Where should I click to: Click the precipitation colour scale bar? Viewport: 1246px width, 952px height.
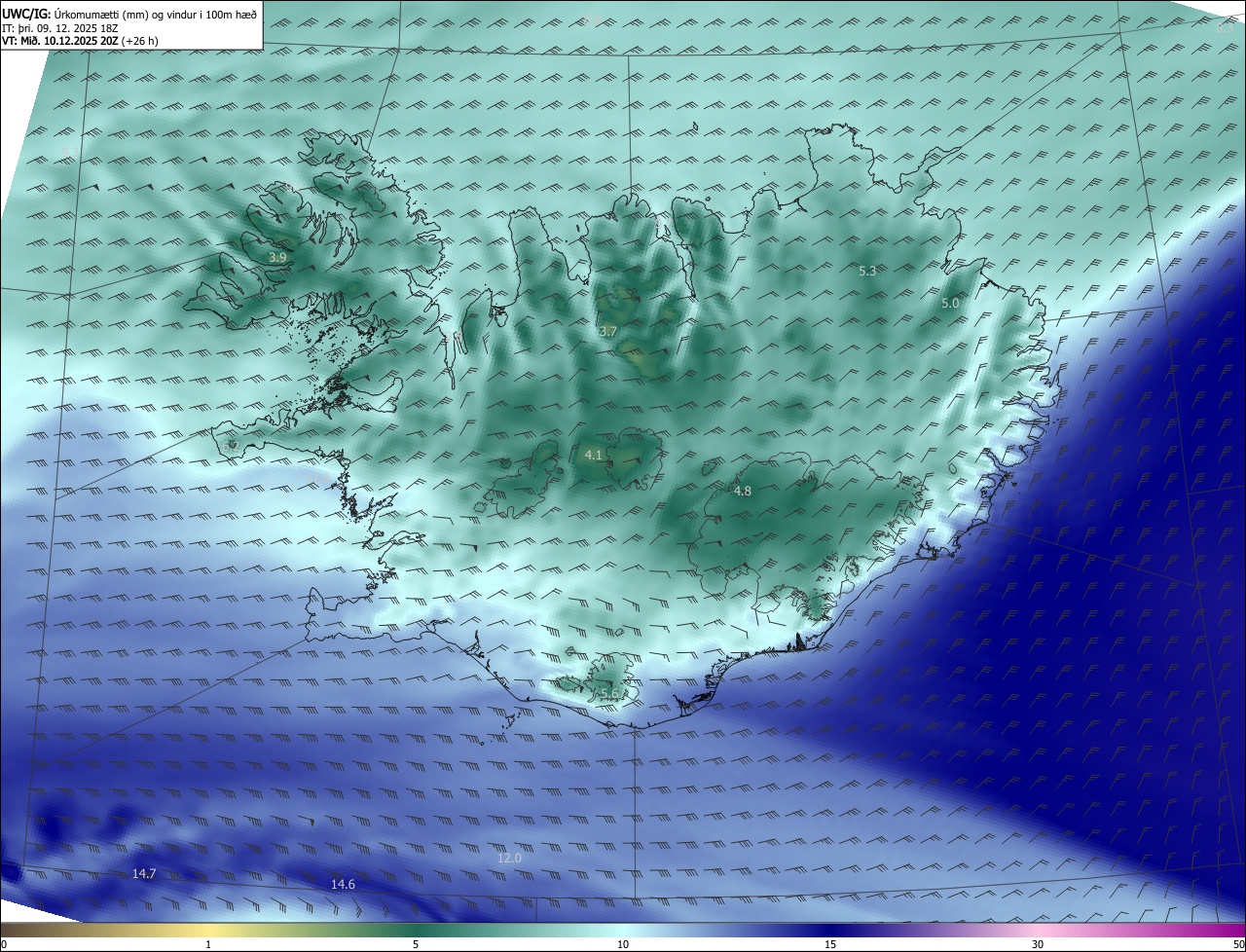click(623, 931)
